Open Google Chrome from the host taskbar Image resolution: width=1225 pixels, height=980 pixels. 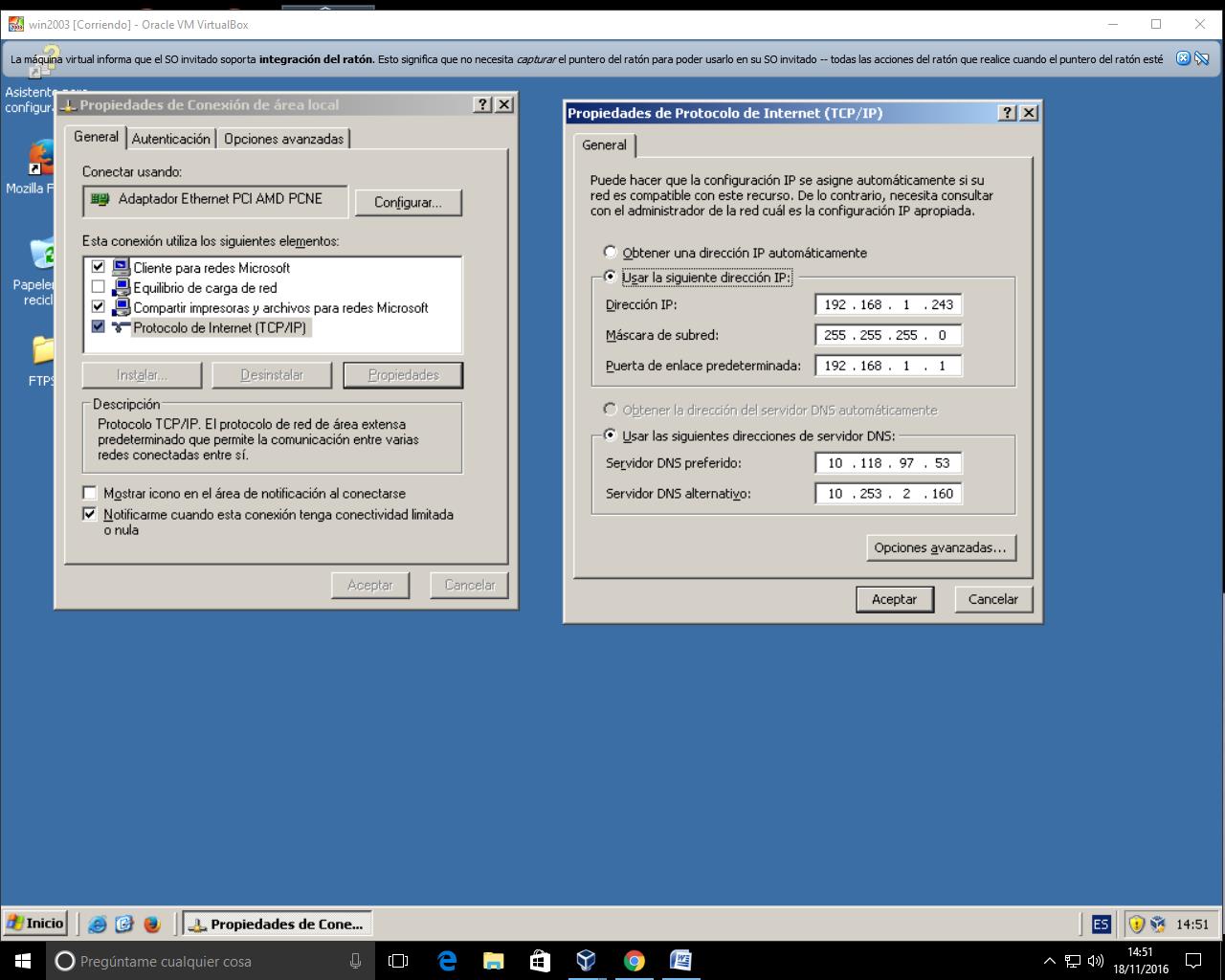[635, 961]
